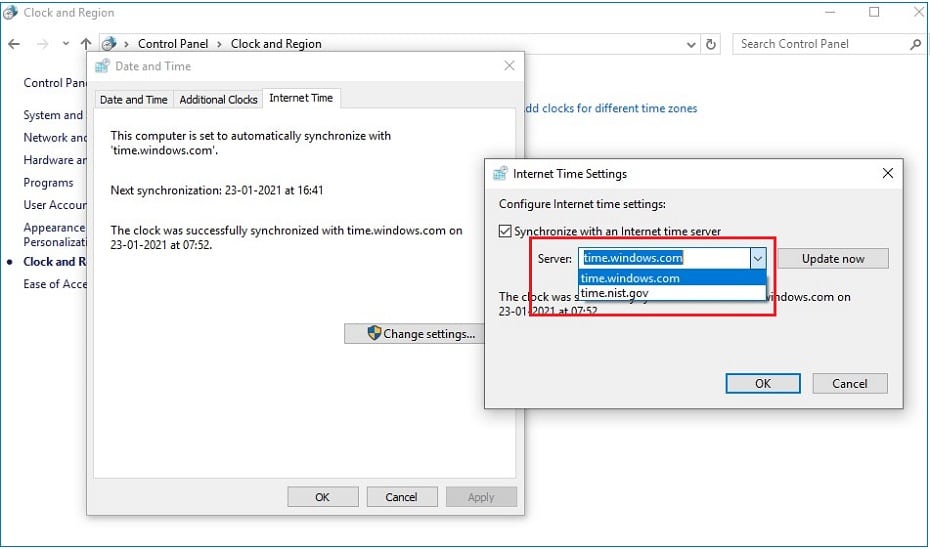Select Clock and Region breadcrumb
Viewport: 930px width, 549px height.
276,44
